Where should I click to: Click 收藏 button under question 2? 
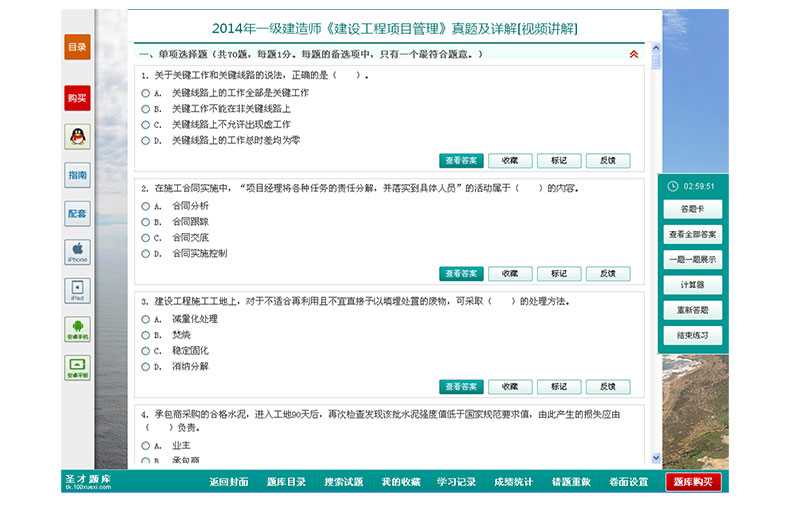pos(509,273)
